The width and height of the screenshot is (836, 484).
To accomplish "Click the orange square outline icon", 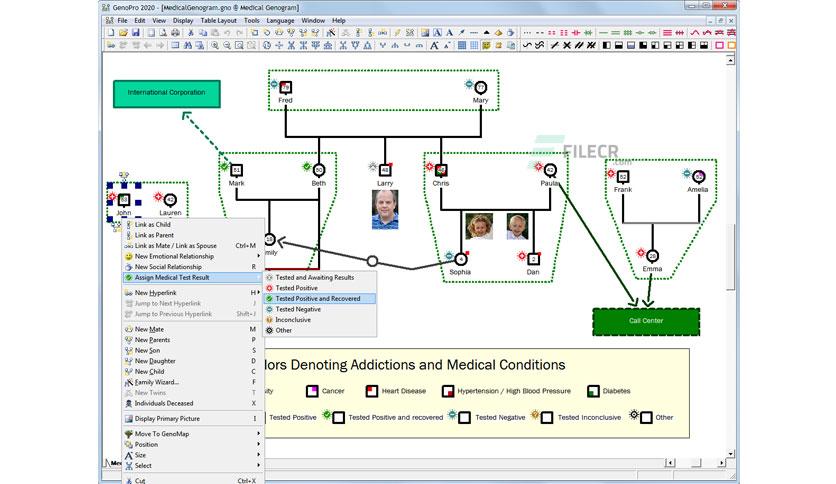I will [x=732, y=45].
